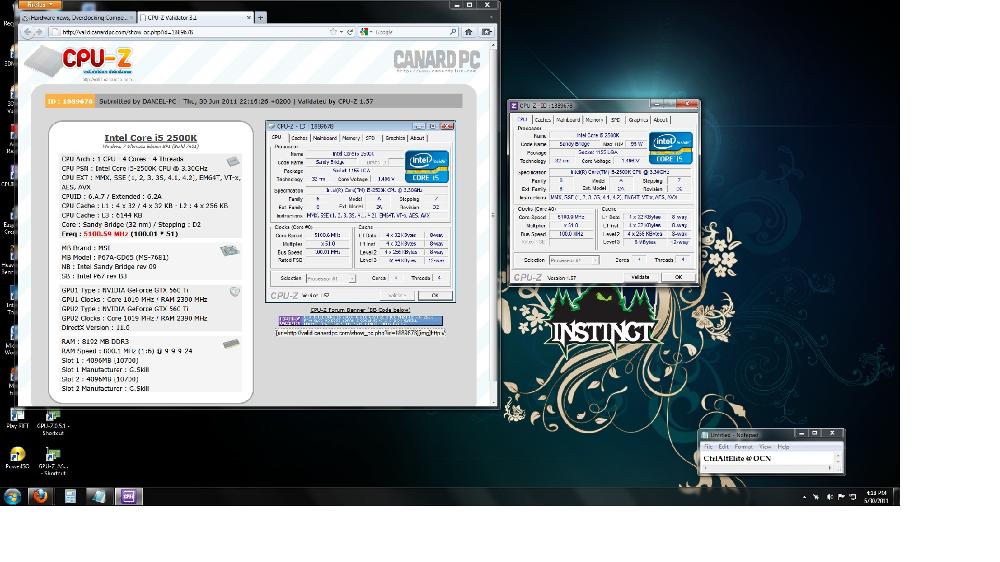Open the Help menu in Notepad
Image resolution: width=1000 pixels, height=562 pixels.
783,447
